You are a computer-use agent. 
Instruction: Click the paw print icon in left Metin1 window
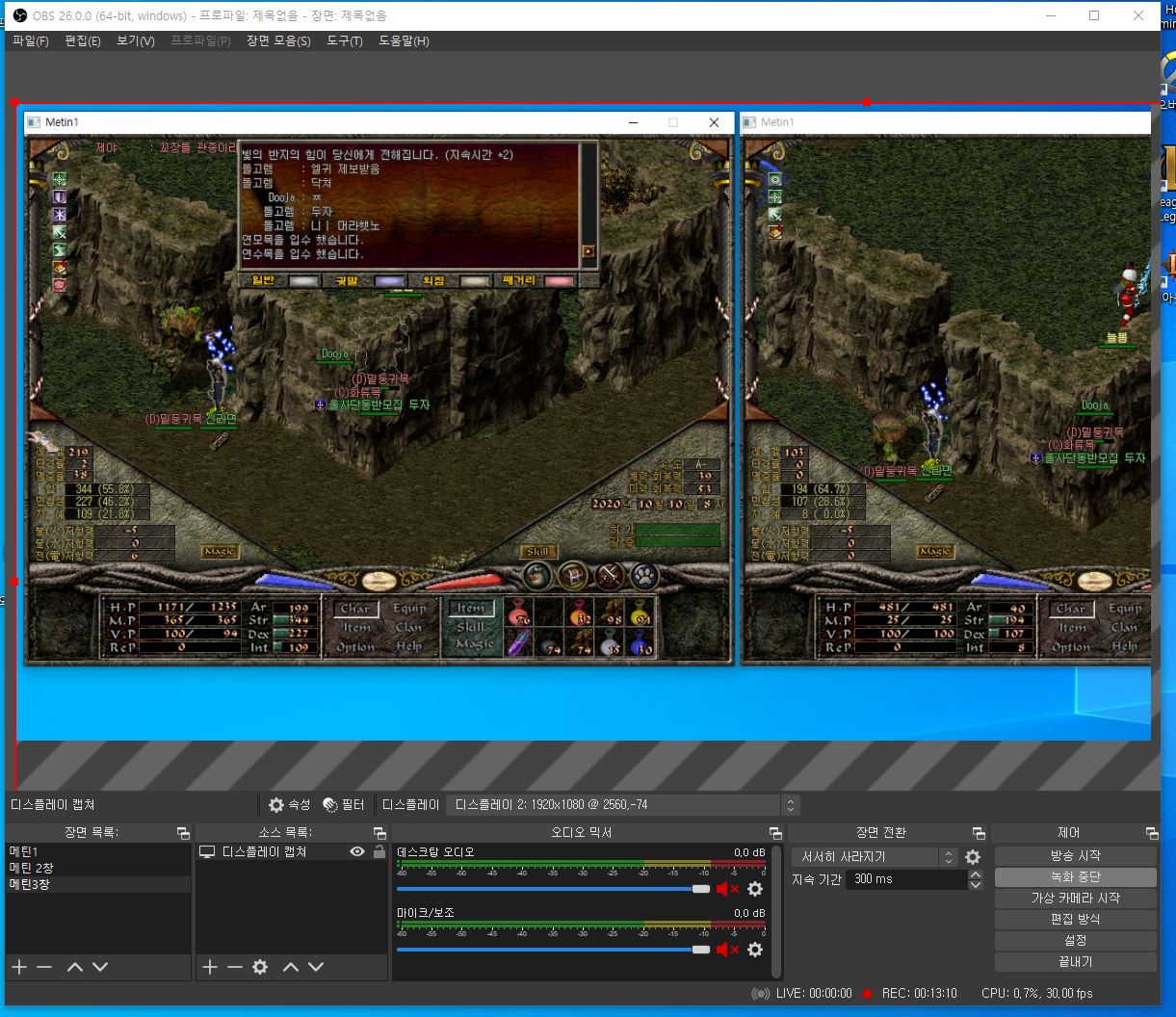point(644,576)
